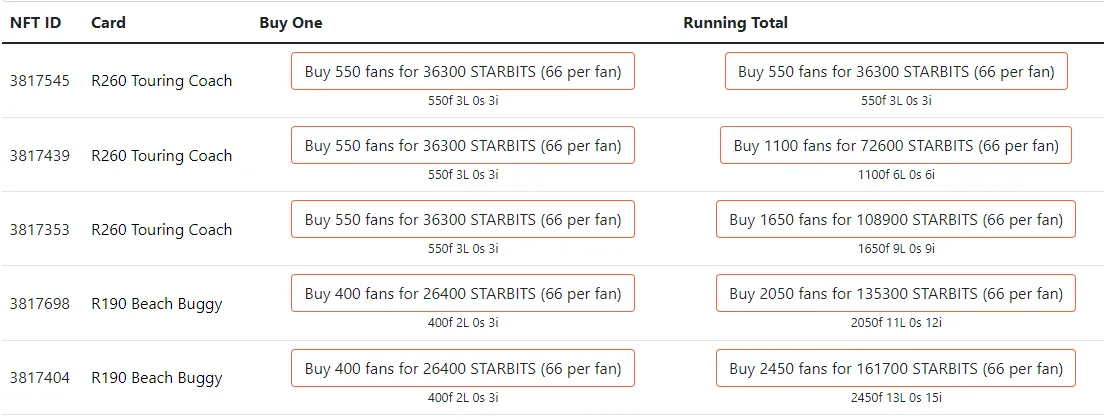Buy 1100 fans for 72600 STARBITS
Viewport: 1104px width, 420px height.
[x=896, y=145]
